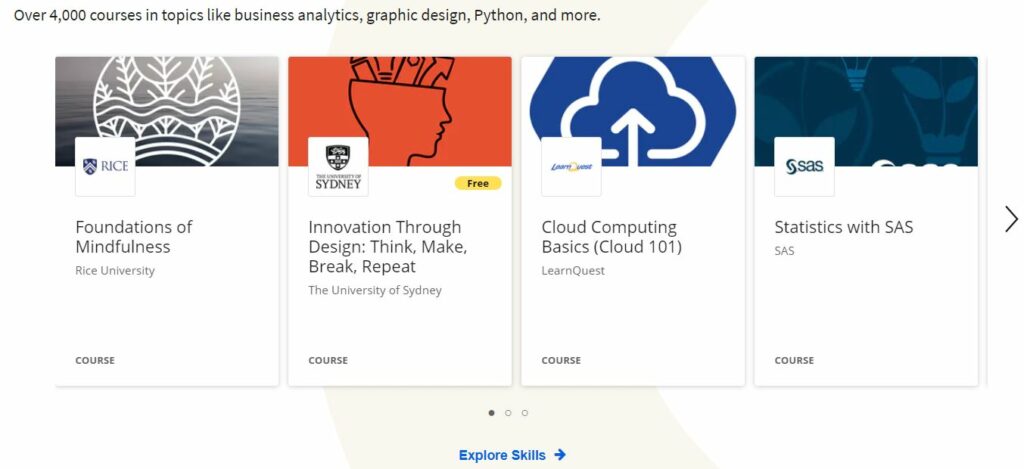Open the Statistics with SAS course title
Screen dimensions: 1024x469
844,227
